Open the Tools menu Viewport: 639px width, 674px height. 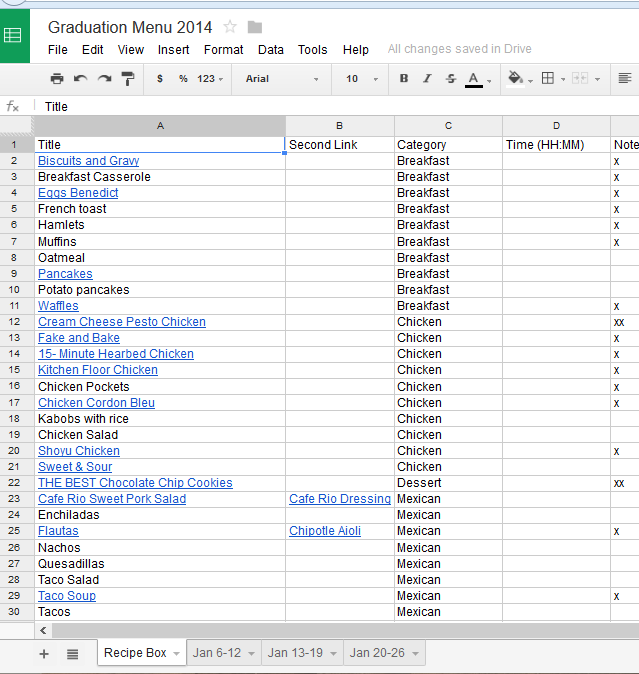(312, 50)
